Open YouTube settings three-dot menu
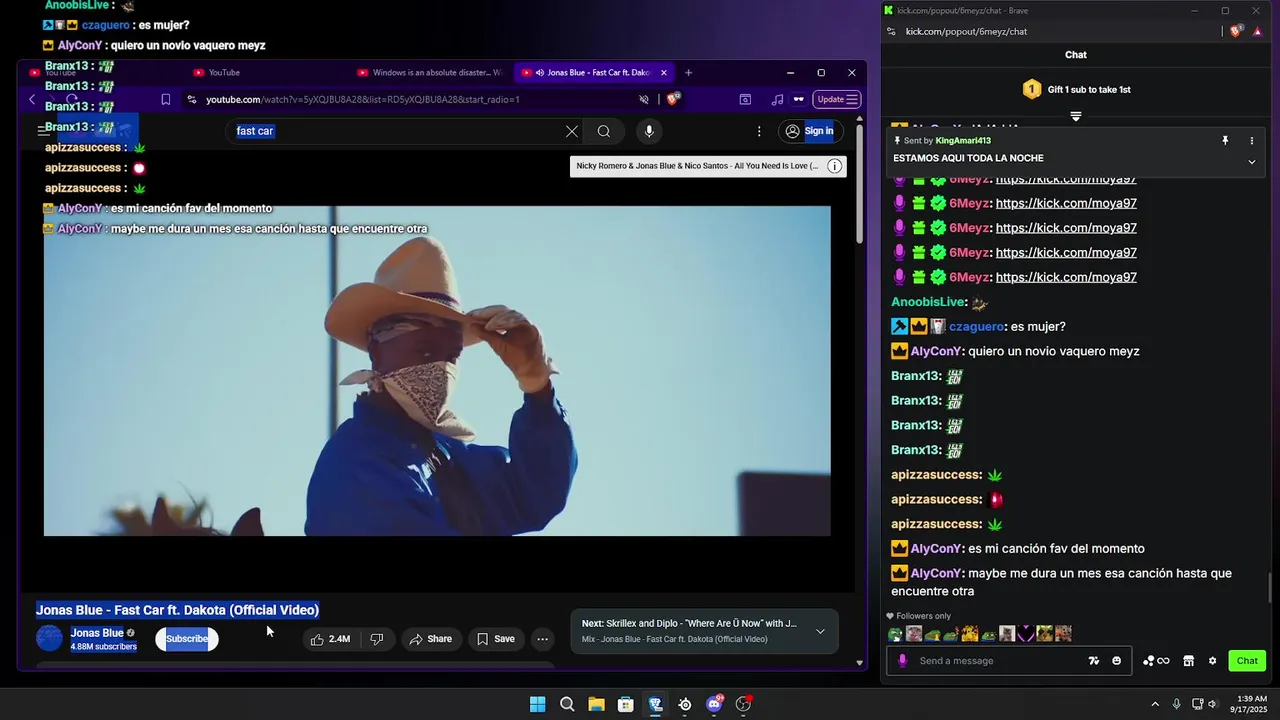 tap(759, 131)
